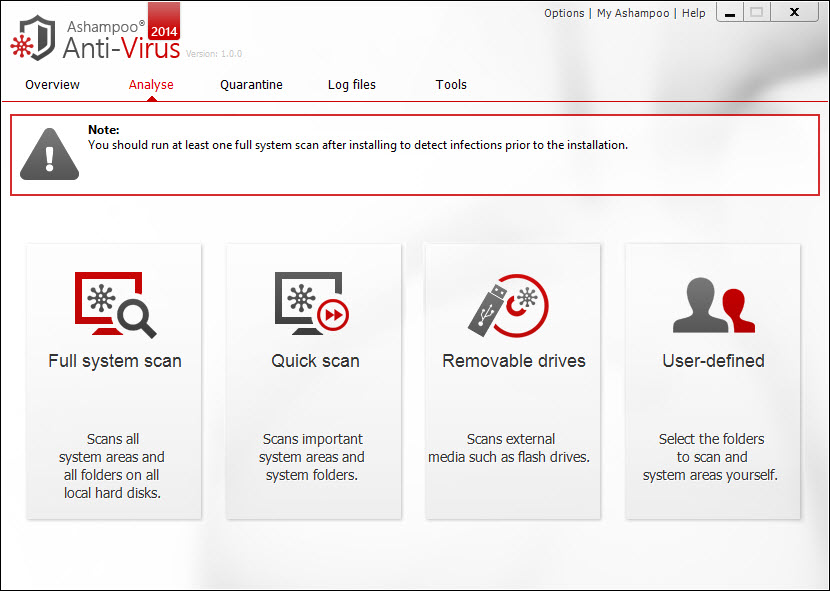
Task: Open the Log files tab
Action: point(351,85)
